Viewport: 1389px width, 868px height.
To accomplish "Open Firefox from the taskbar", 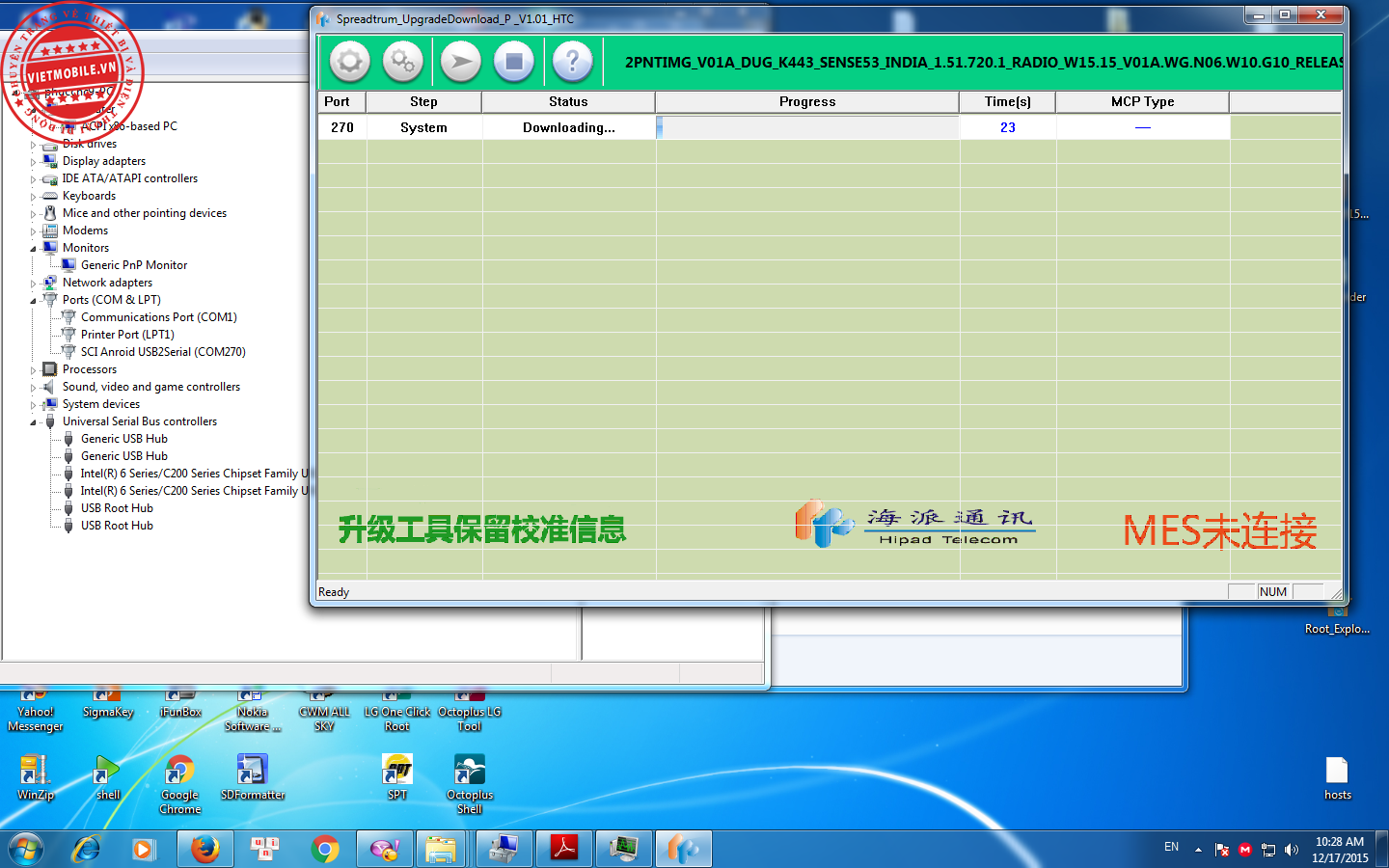I will click(x=204, y=850).
